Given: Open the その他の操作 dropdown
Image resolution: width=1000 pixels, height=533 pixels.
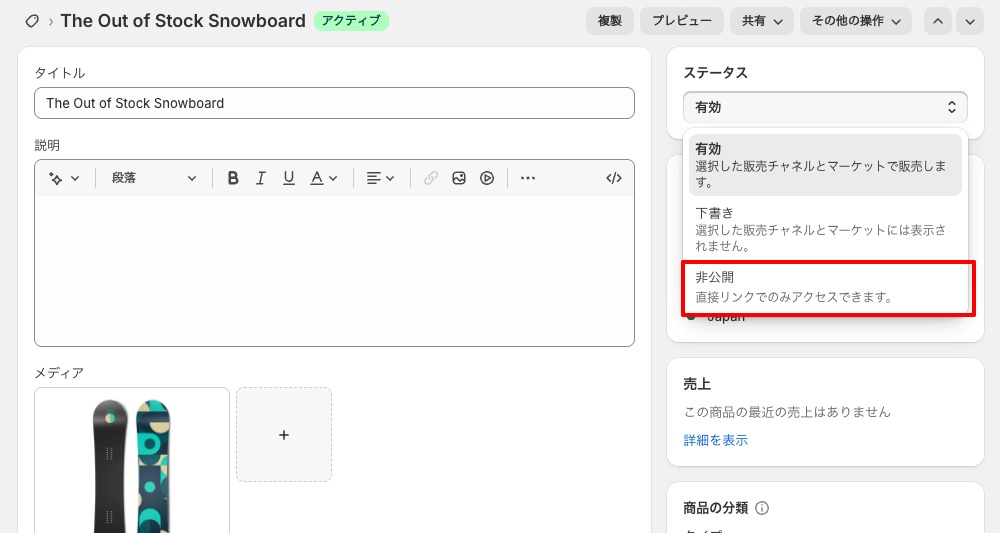Looking at the screenshot, I should [x=856, y=21].
